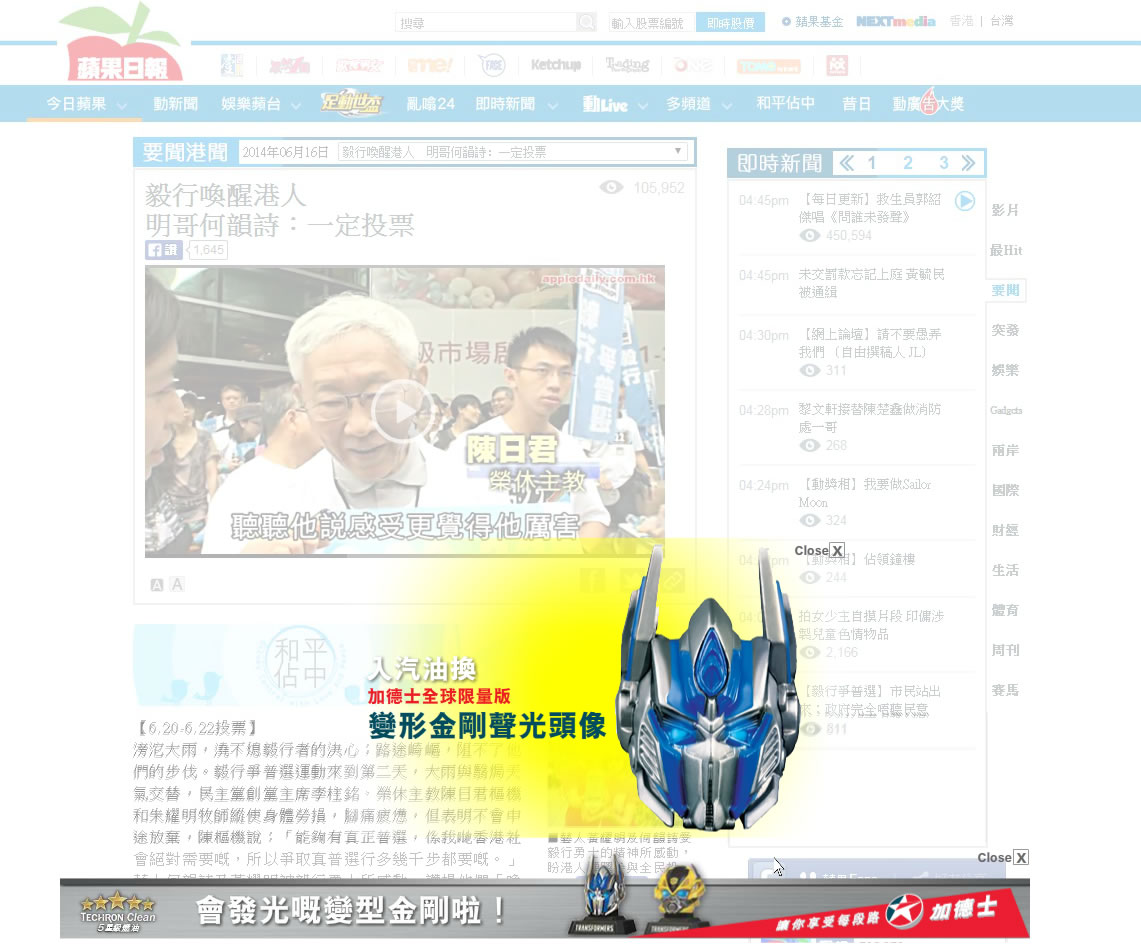Click the Techron Clean five-star logo
Image resolution: width=1141 pixels, height=945 pixels.
tap(118, 913)
